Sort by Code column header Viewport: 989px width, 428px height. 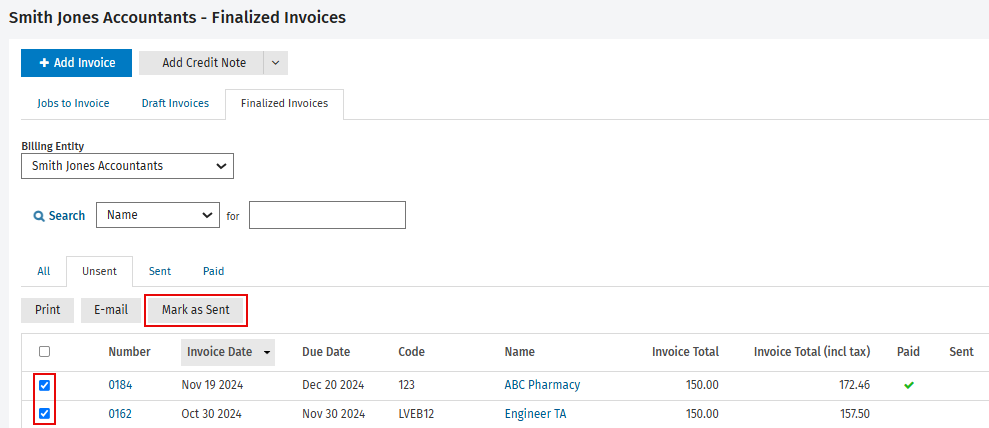(412, 352)
